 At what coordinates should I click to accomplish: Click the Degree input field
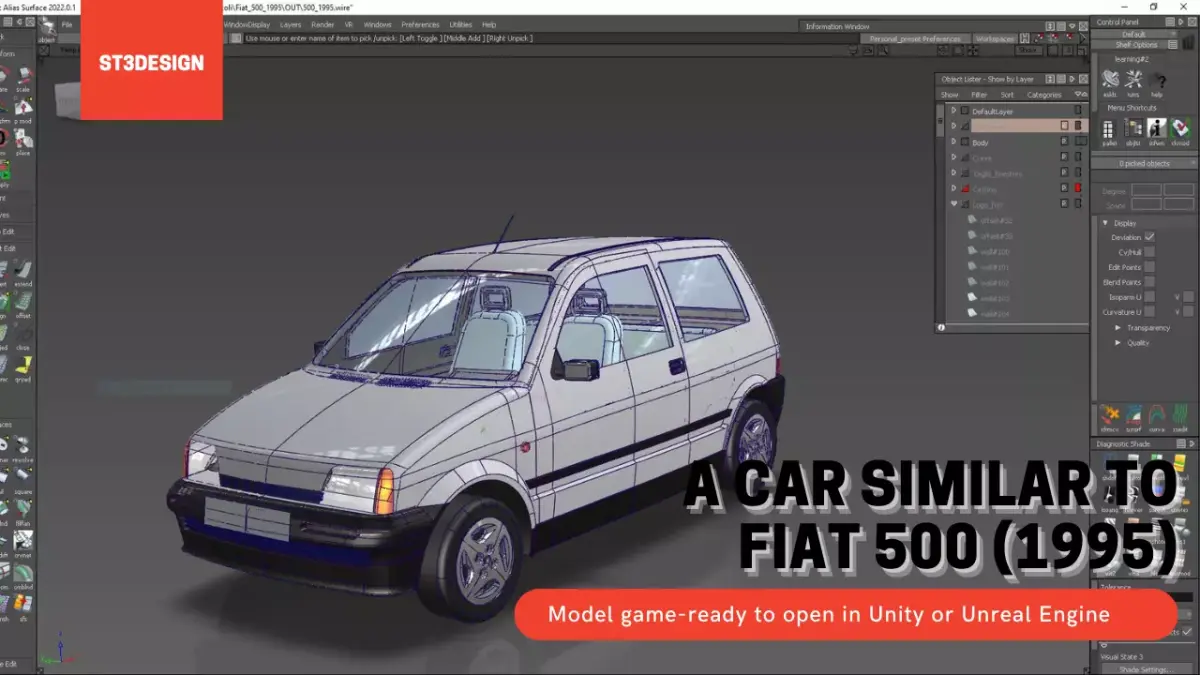click(1146, 189)
